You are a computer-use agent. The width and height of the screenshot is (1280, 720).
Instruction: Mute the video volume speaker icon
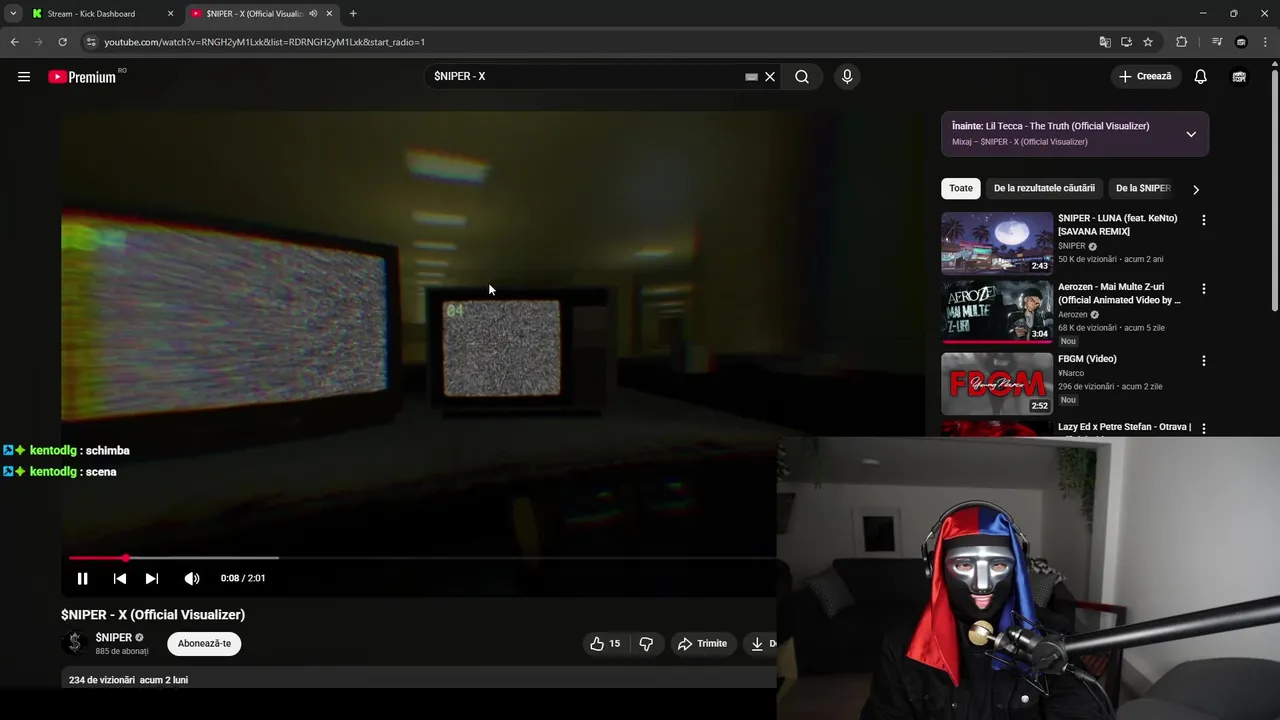pyautogui.click(x=192, y=578)
